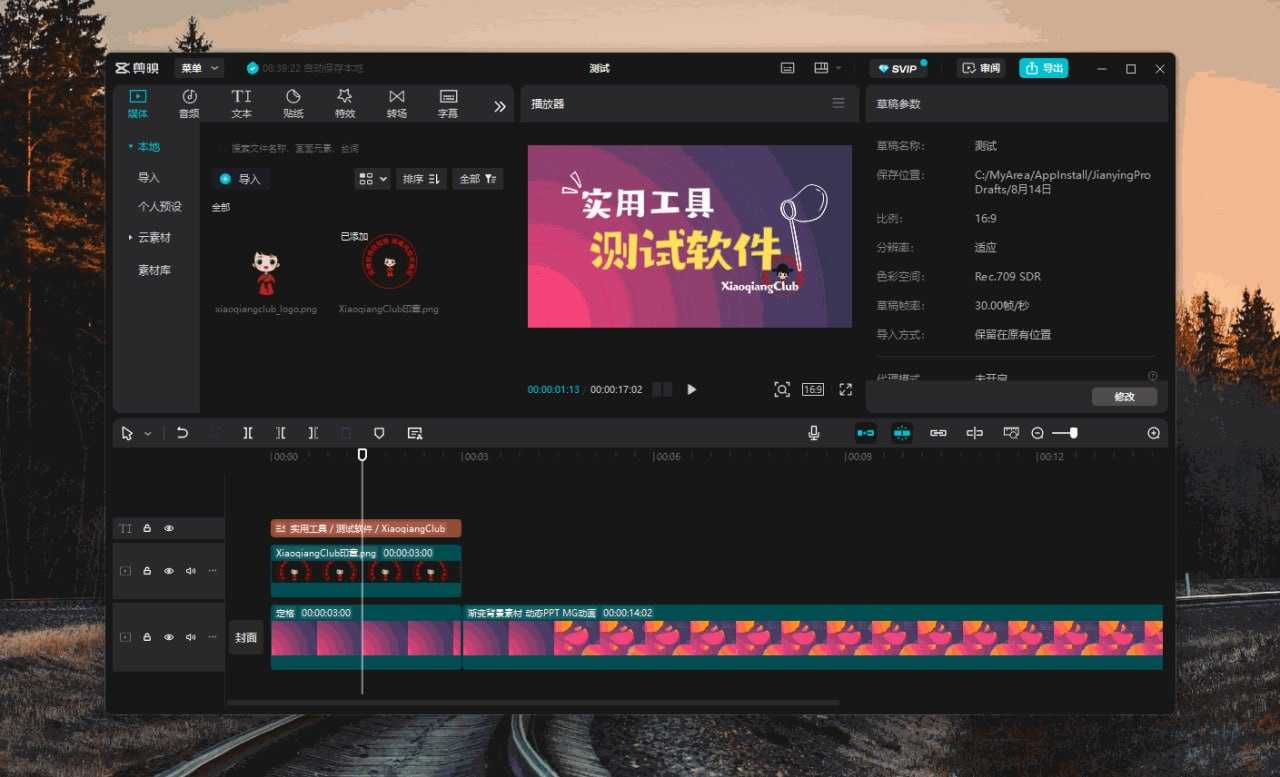Zoom out the timeline with minus icon
1280x777 pixels.
coord(1038,433)
